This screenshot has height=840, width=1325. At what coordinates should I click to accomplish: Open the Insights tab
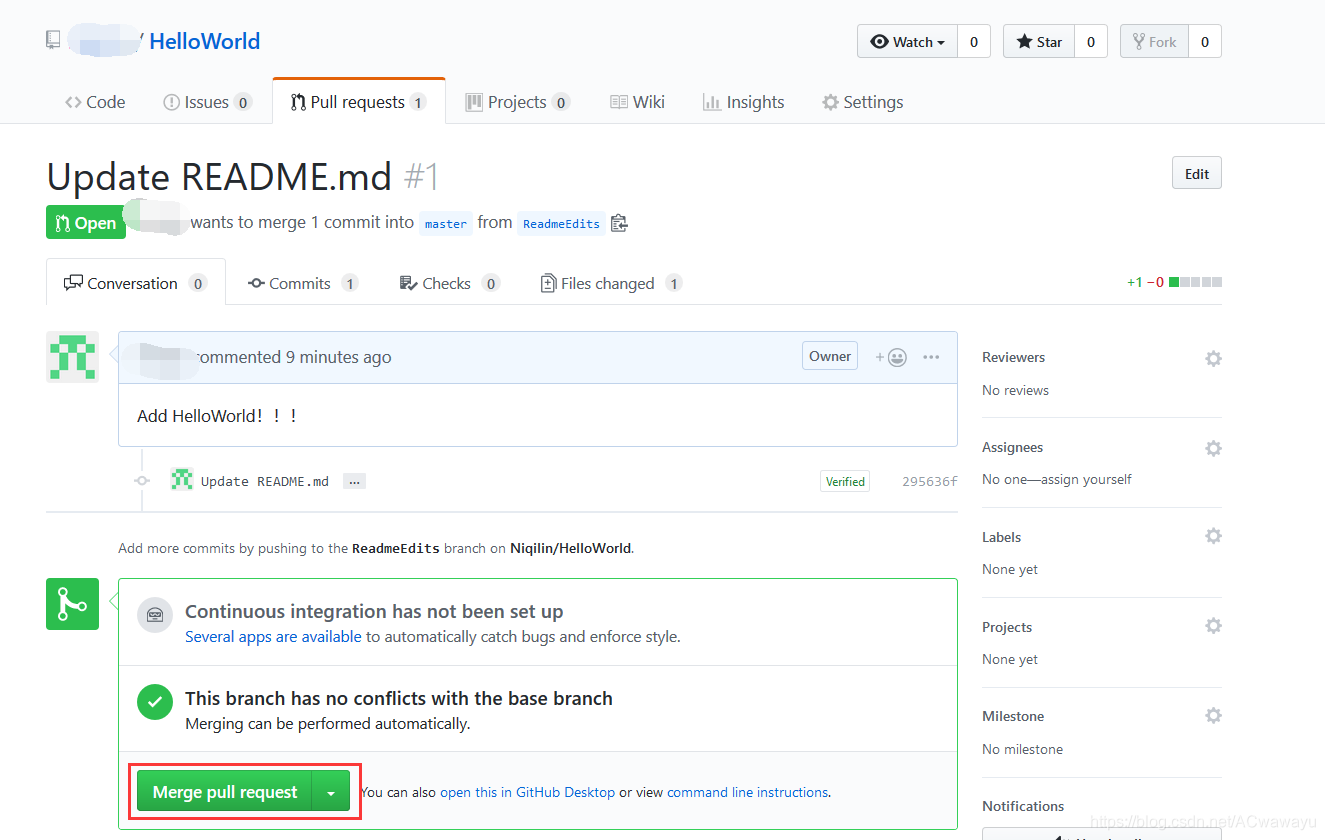point(743,102)
